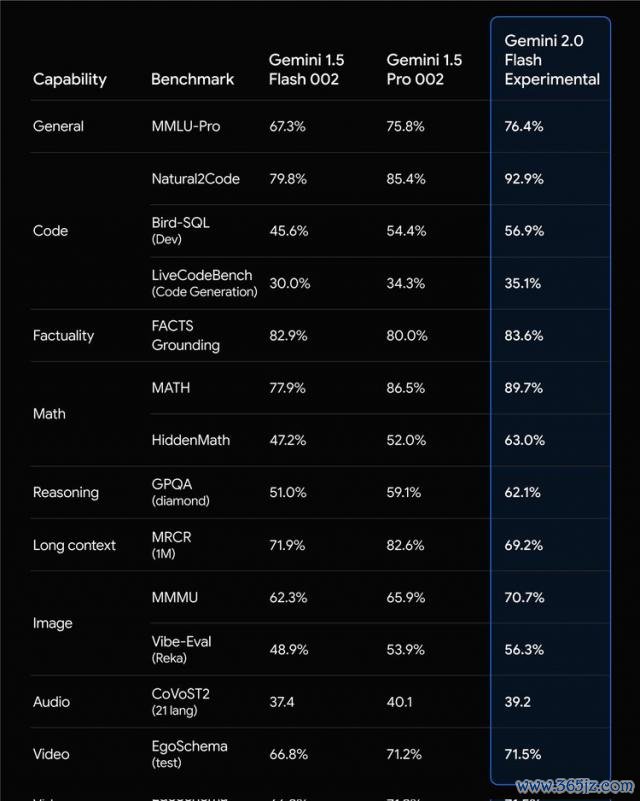Click the LiveCodeBench benchmark label
Viewport: 640px width, 801px height.
[x=204, y=283]
